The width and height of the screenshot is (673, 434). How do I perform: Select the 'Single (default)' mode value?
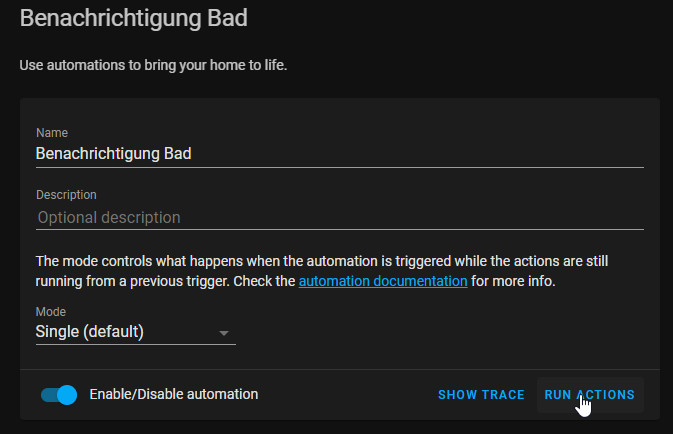[90, 332]
